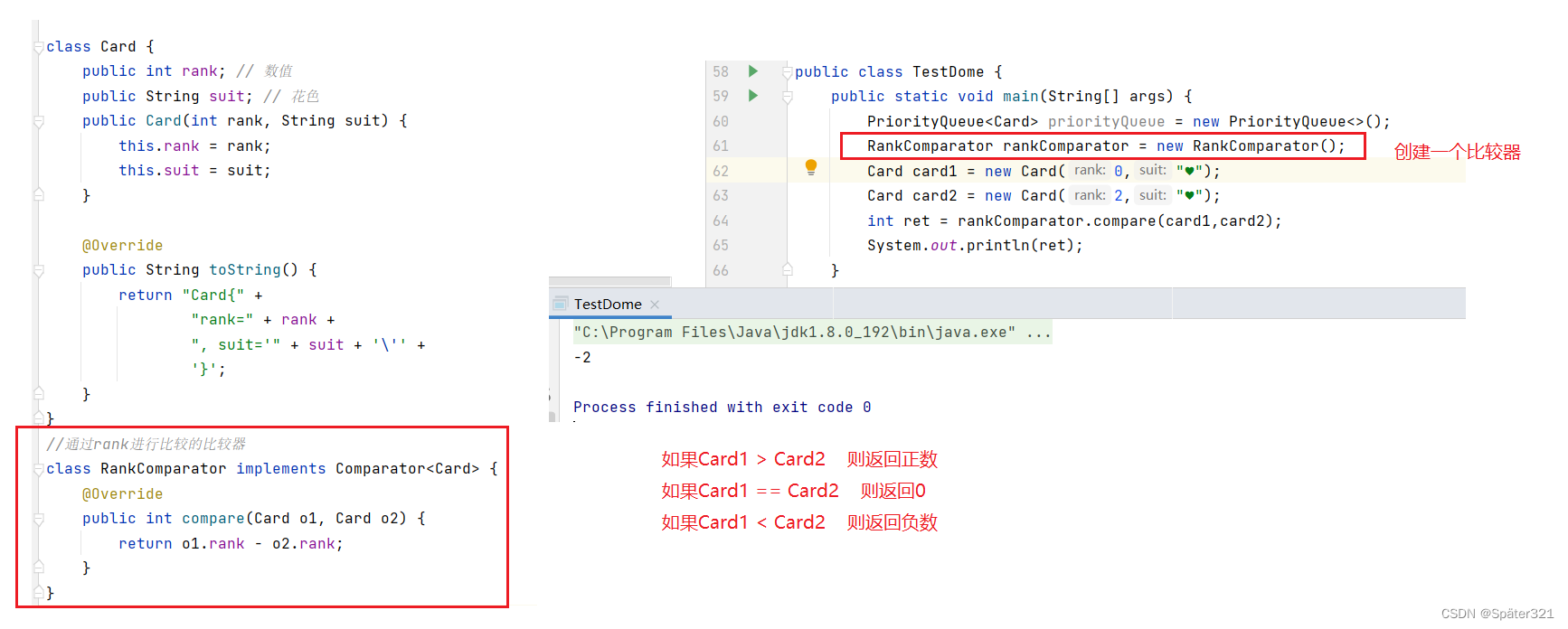Image resolution: width=1568 pixels, height=629 pixels.
Task: Click 'System.out.println(ret);' statement
Action: 975,245
